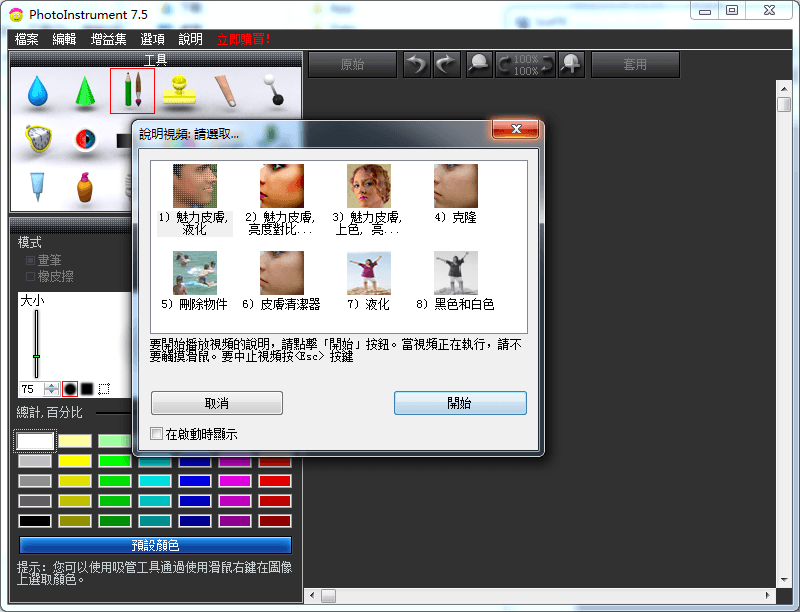
Task: Select the melting clock liquify tool
Action: tap(38, 138)
